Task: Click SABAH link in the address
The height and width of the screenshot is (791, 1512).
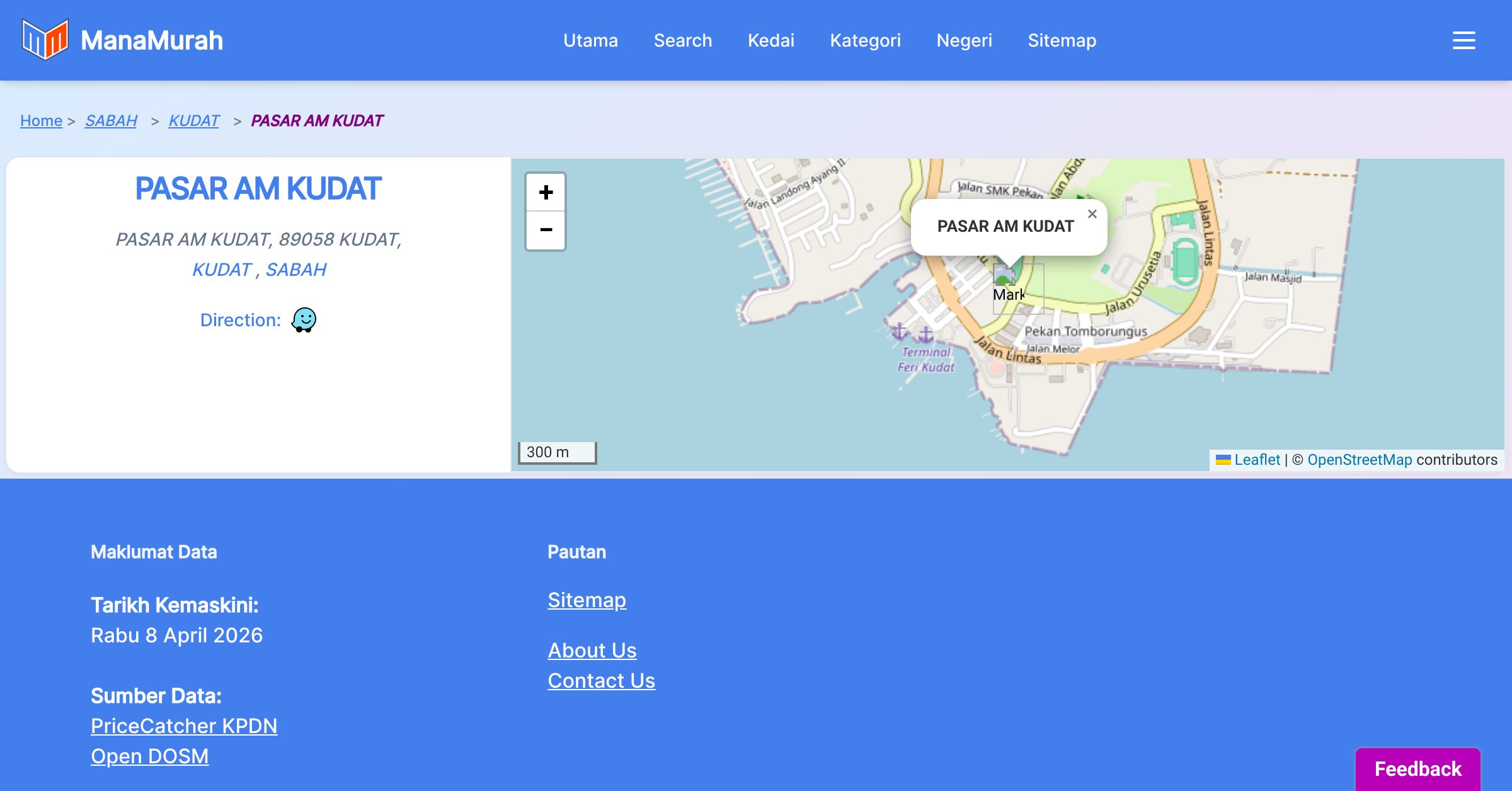Action: (295, 270)
